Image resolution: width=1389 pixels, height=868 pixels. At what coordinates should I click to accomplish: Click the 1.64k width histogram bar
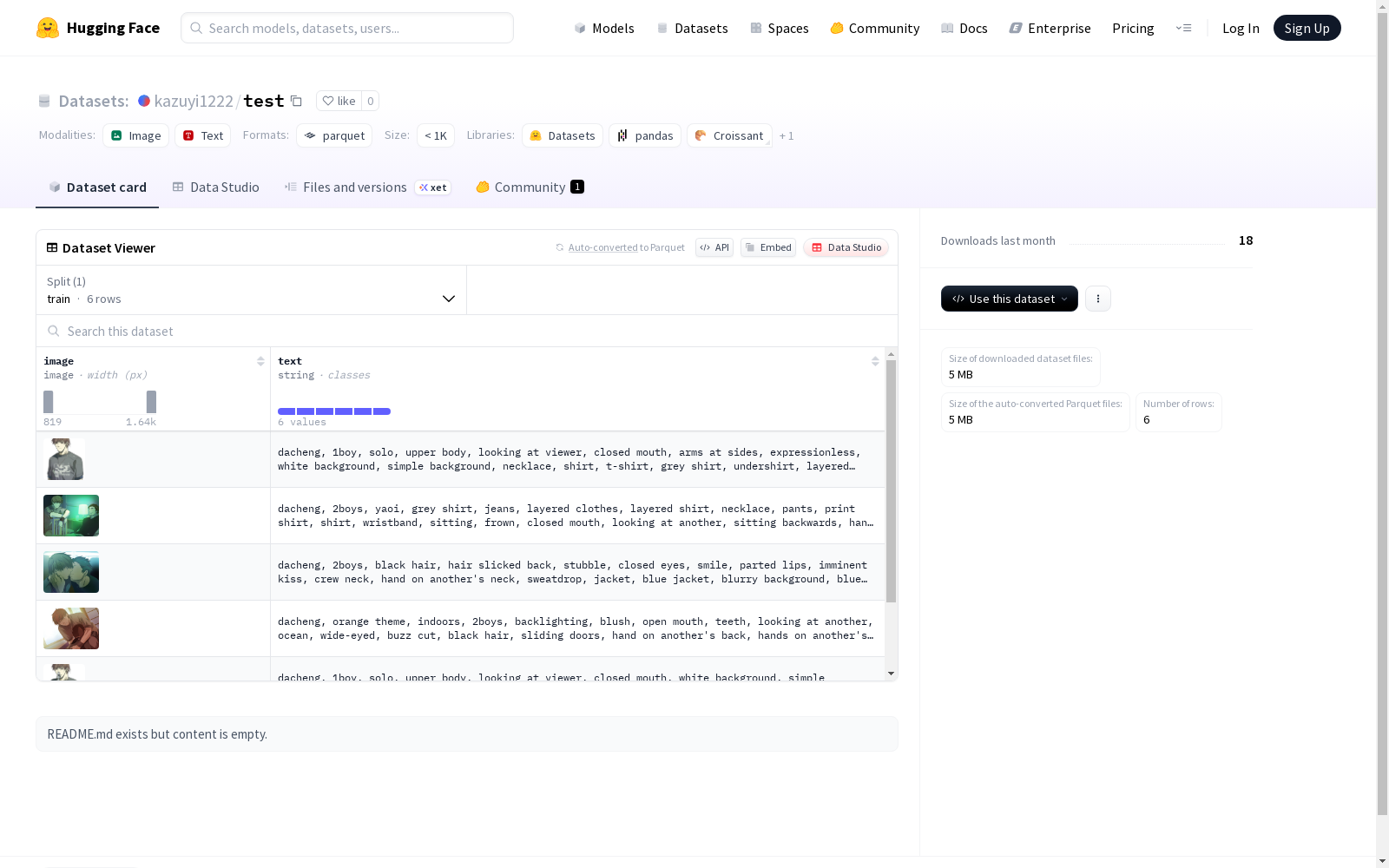[151, 402]
